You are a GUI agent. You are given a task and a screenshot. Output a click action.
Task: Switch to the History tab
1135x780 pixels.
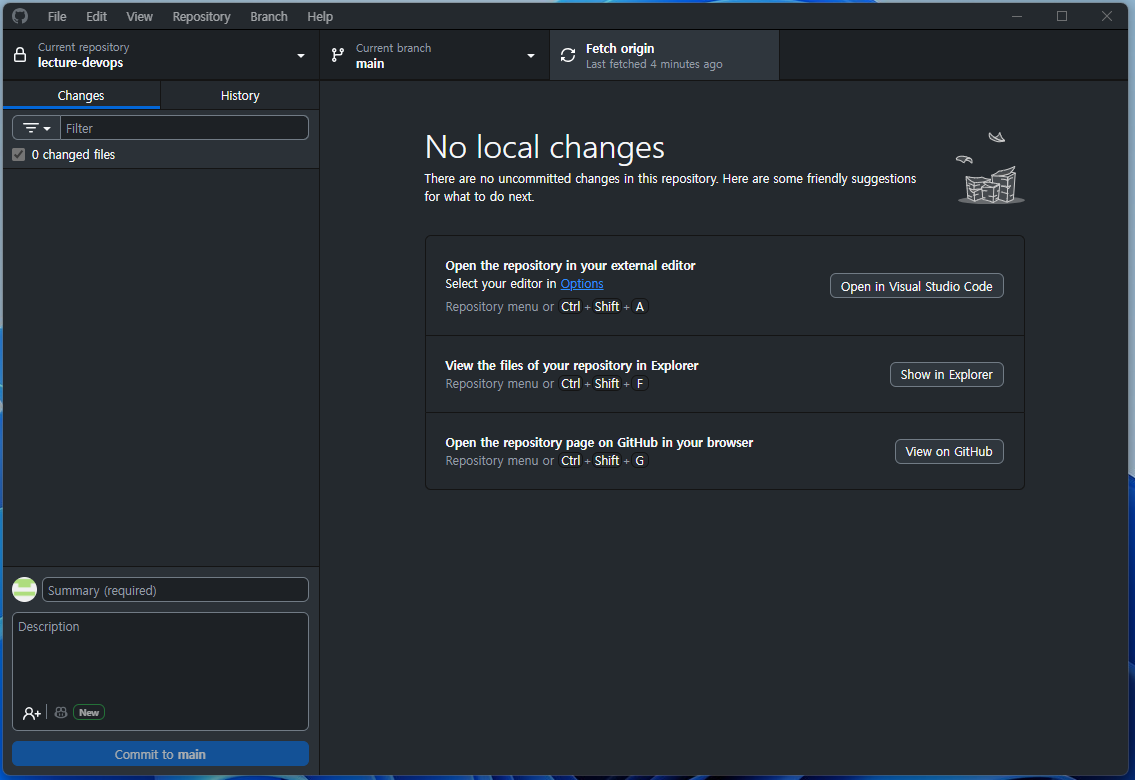240,96
